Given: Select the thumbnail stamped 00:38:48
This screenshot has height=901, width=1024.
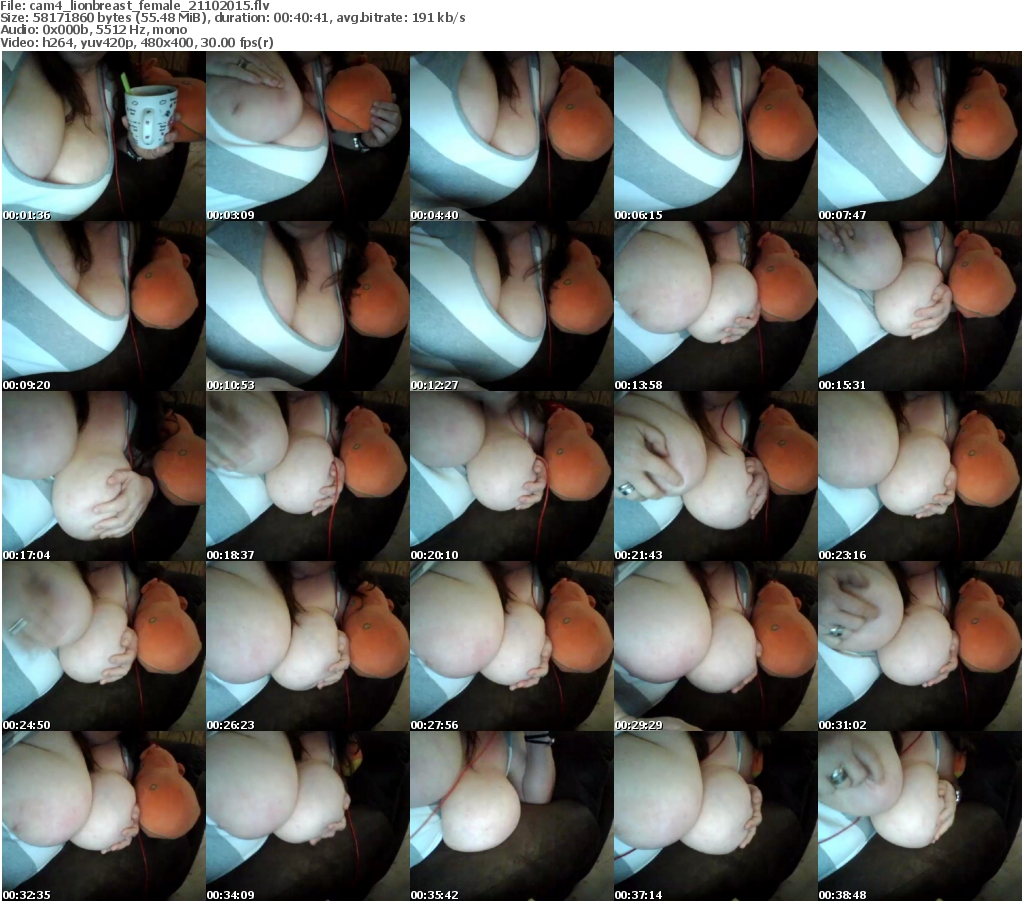Looking at the screenshot, I should coord(920,816).
